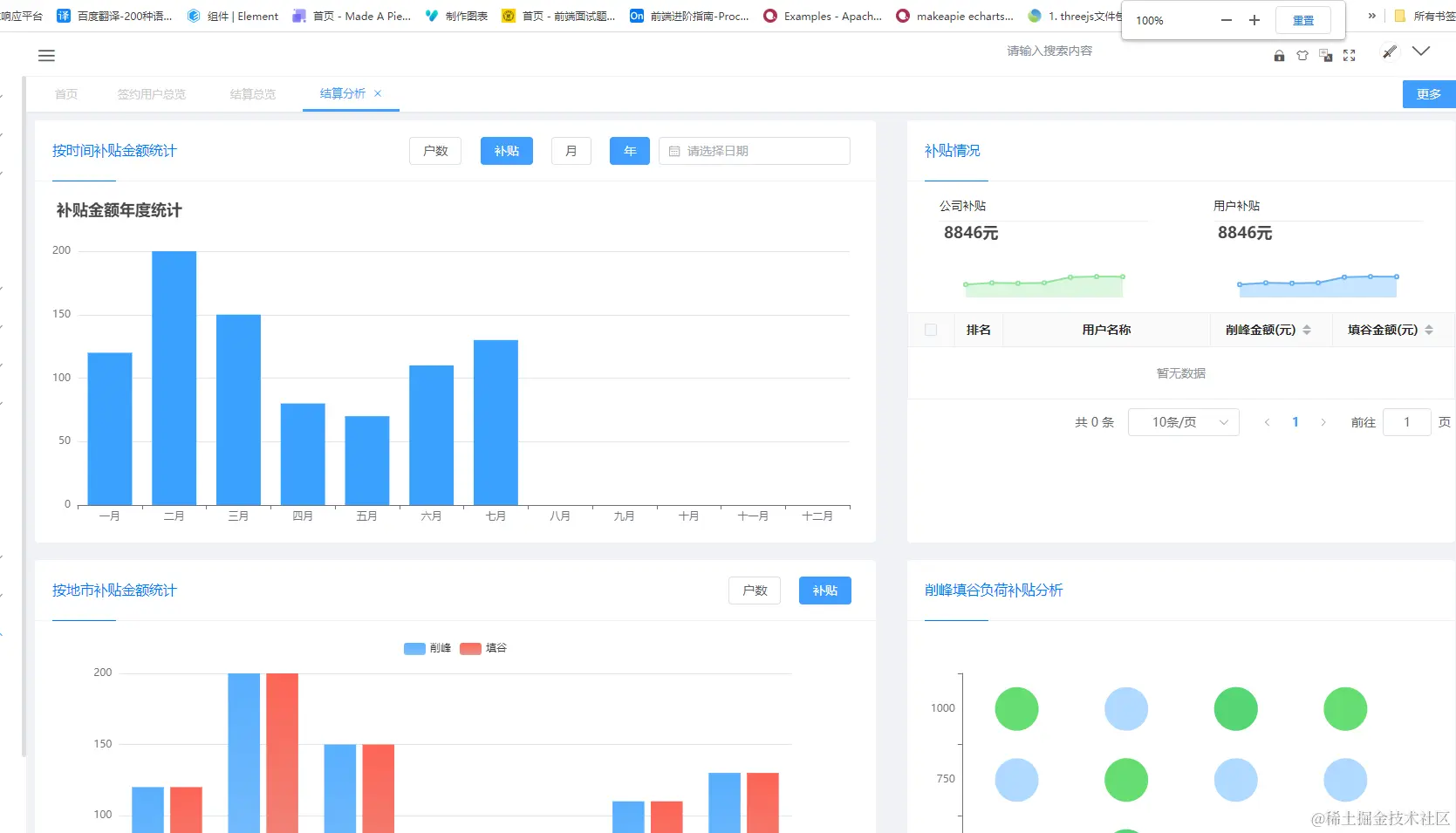Toggle 填谷 legend item

483,648
